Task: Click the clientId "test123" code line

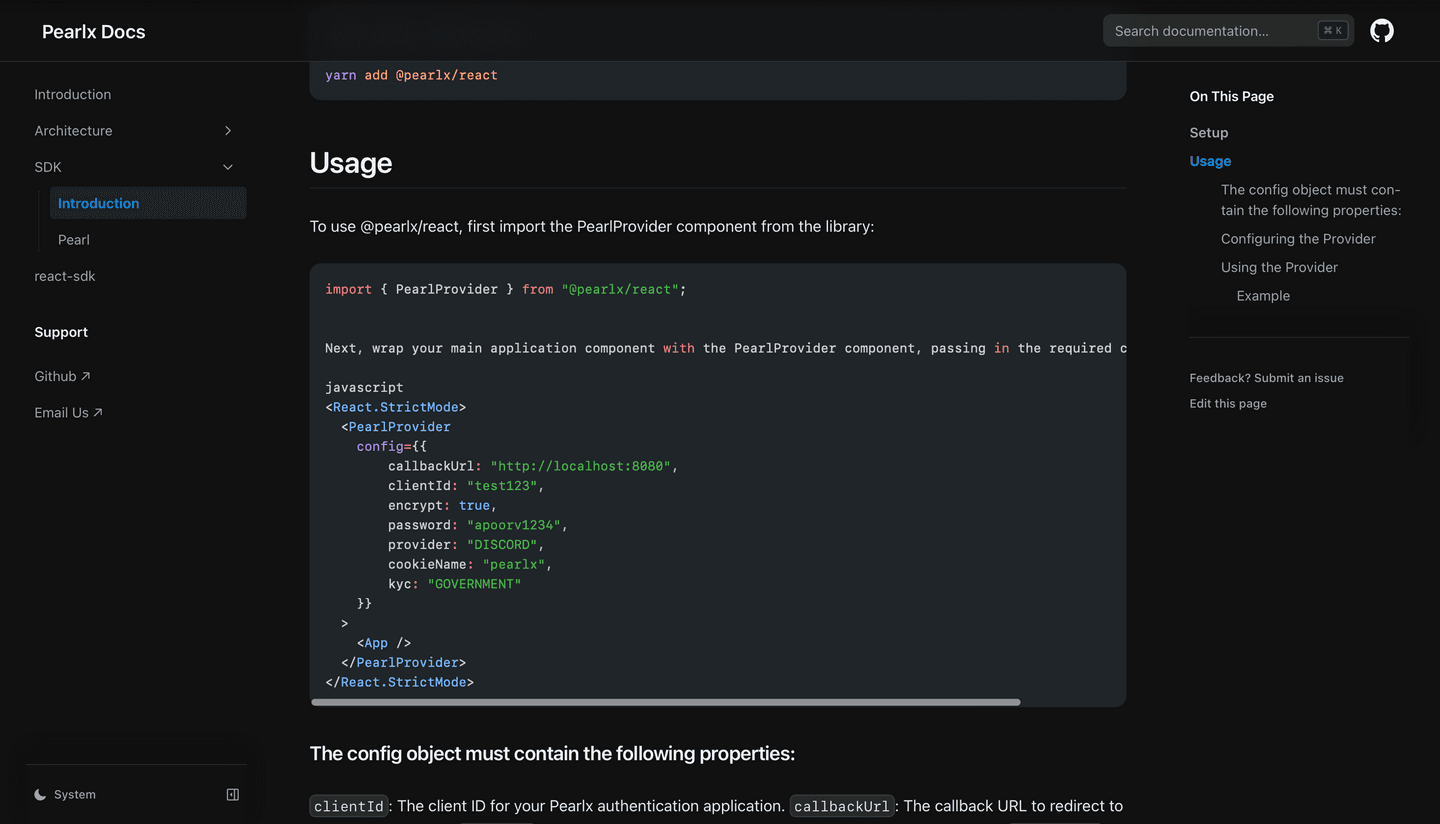Action: [466, 485]
